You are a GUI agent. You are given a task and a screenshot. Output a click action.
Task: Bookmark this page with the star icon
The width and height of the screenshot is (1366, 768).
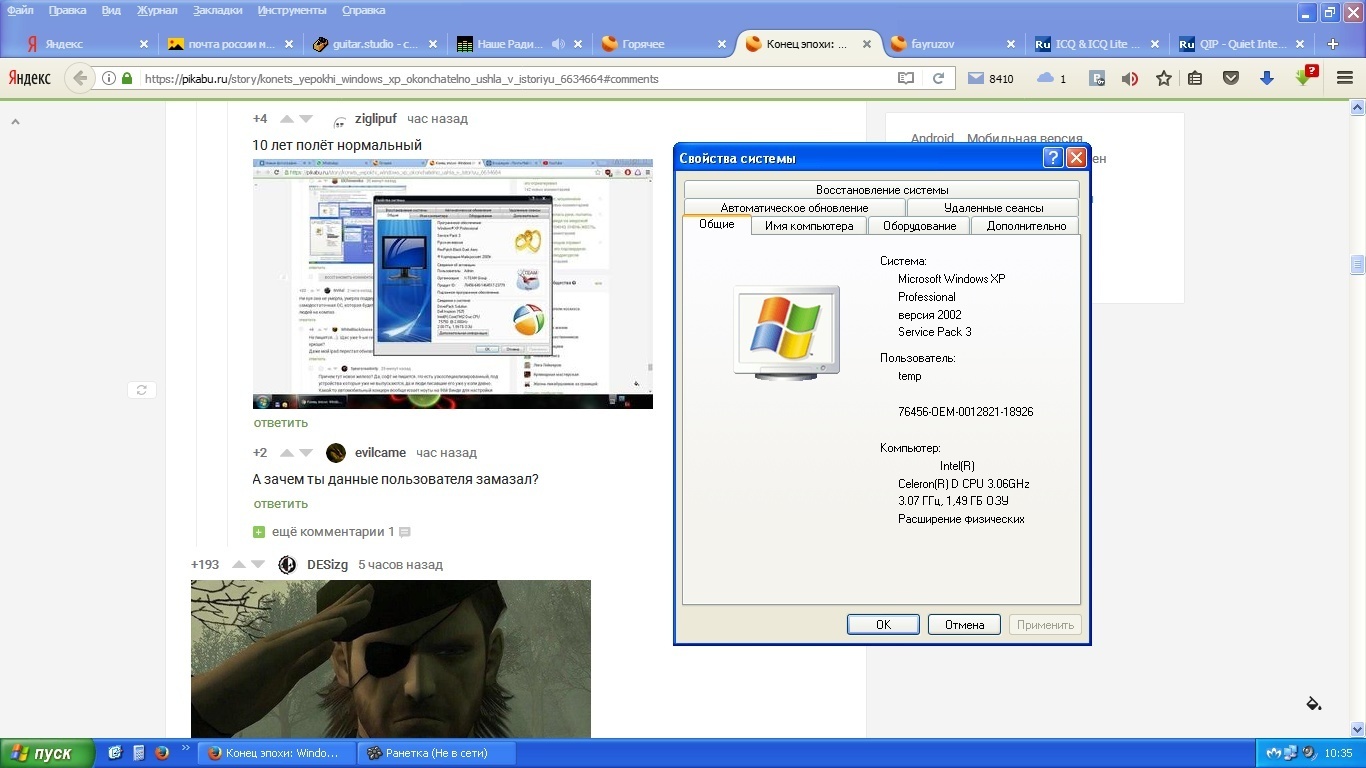[x=1163, y=78]
